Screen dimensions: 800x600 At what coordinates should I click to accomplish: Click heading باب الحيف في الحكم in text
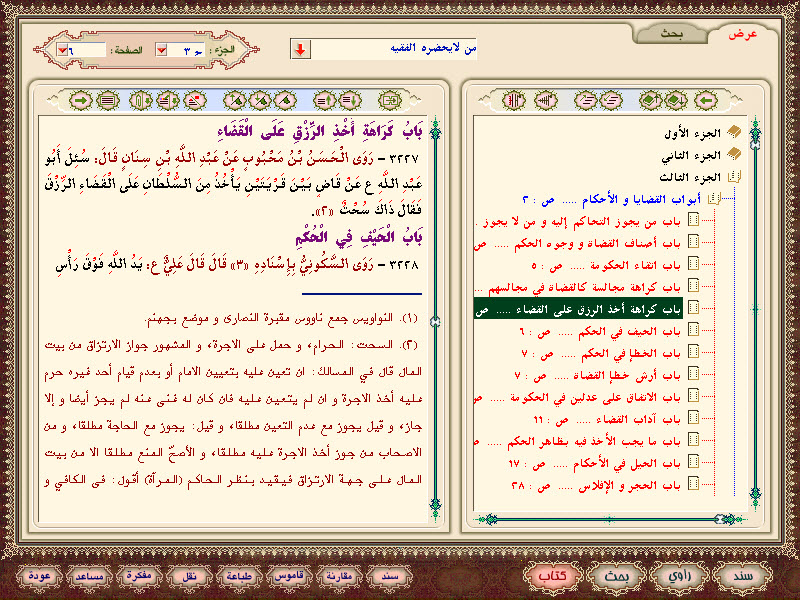click(x=360, y=237)
